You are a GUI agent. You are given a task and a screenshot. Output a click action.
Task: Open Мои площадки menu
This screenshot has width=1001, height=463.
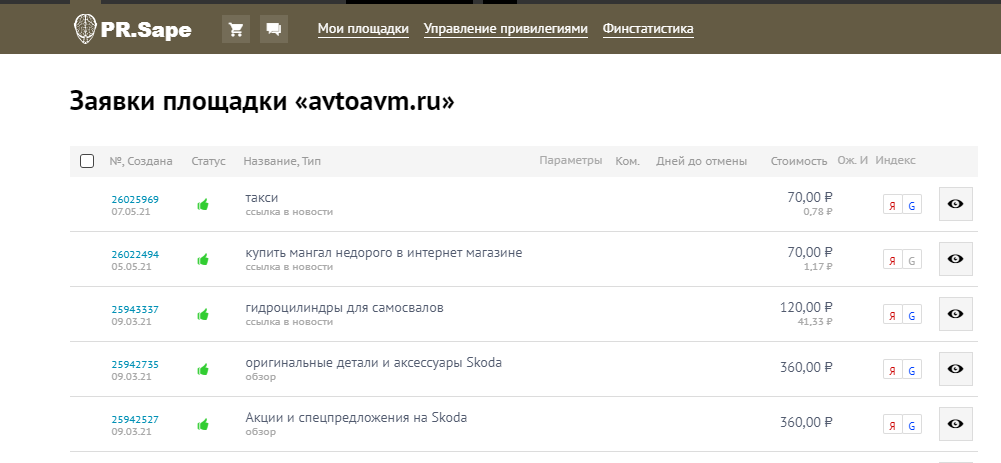click(363, 29)
